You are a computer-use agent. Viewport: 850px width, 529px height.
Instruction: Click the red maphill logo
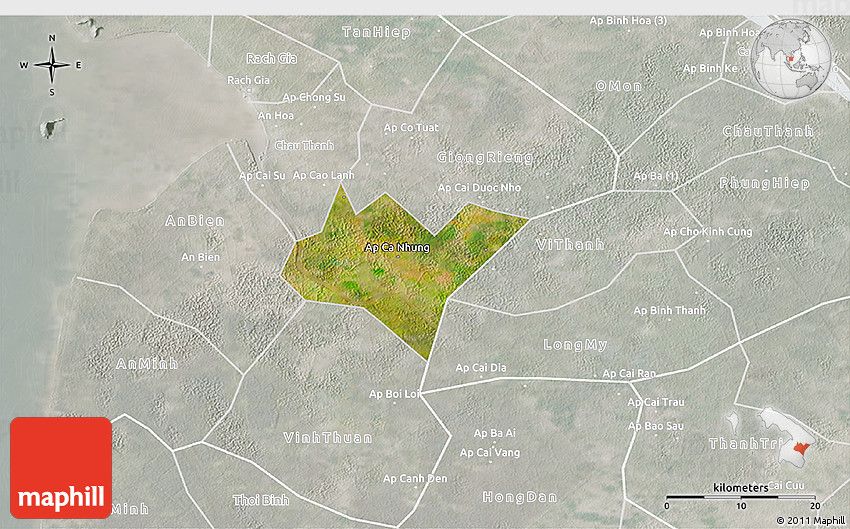[61, 467]
